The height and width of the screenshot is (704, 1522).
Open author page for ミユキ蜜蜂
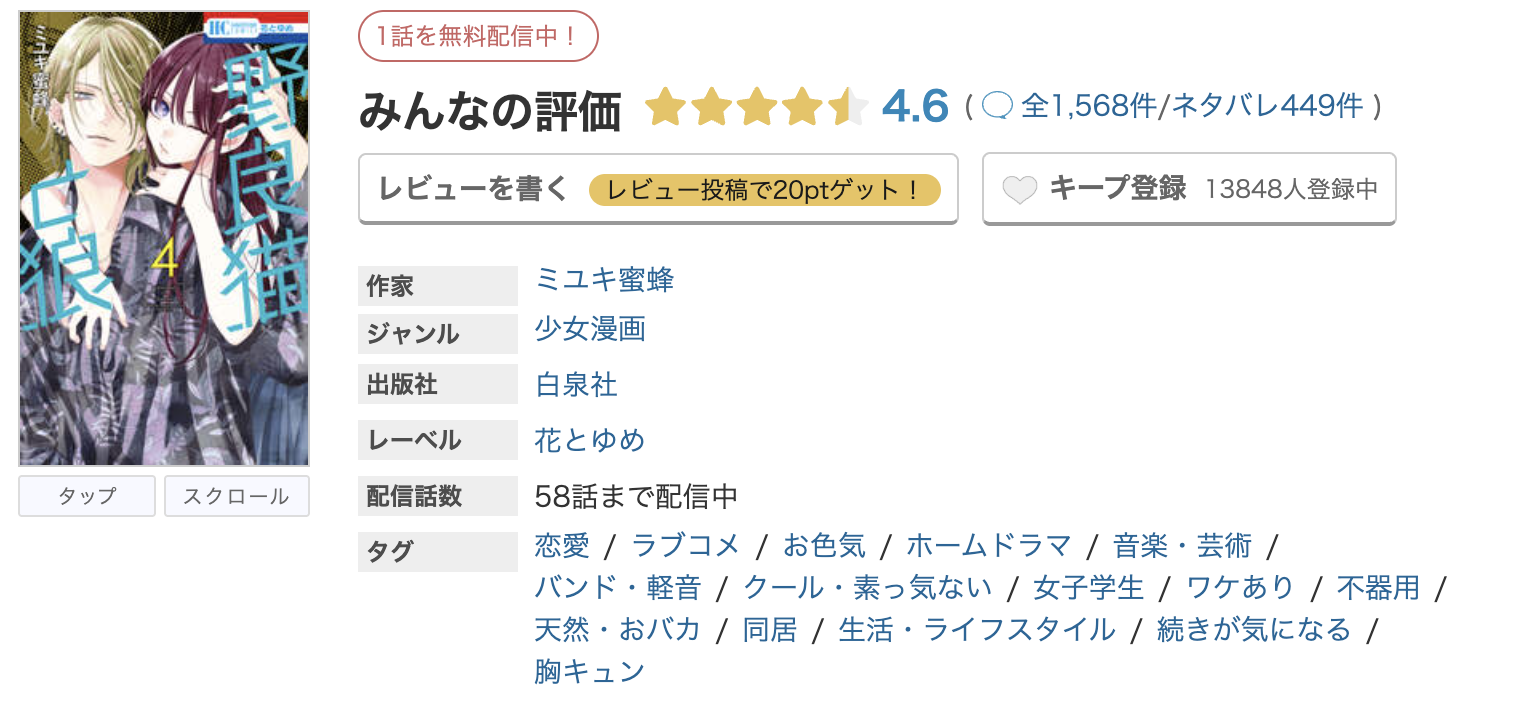pos(604,281)
